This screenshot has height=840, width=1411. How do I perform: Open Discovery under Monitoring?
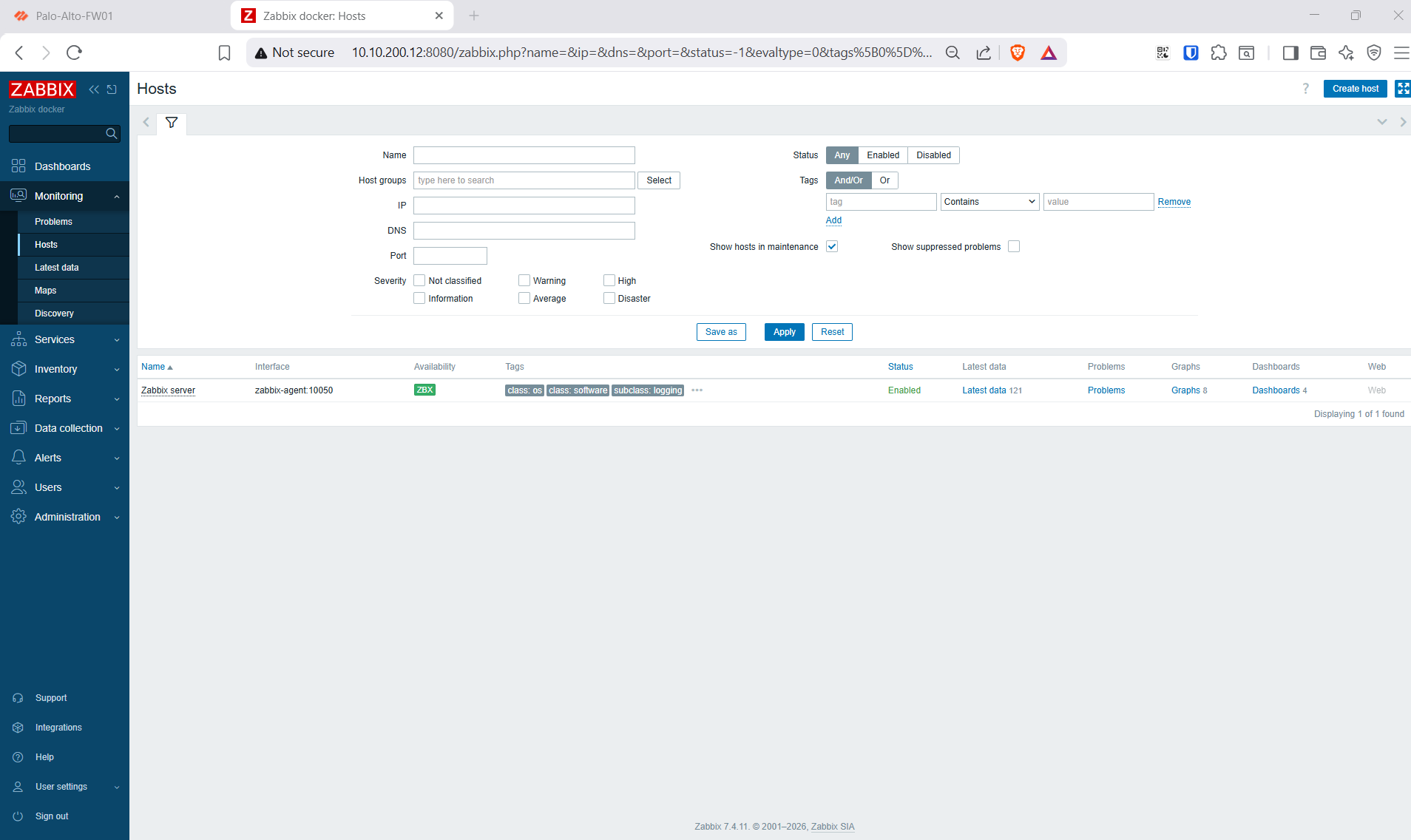click(73, 314)
